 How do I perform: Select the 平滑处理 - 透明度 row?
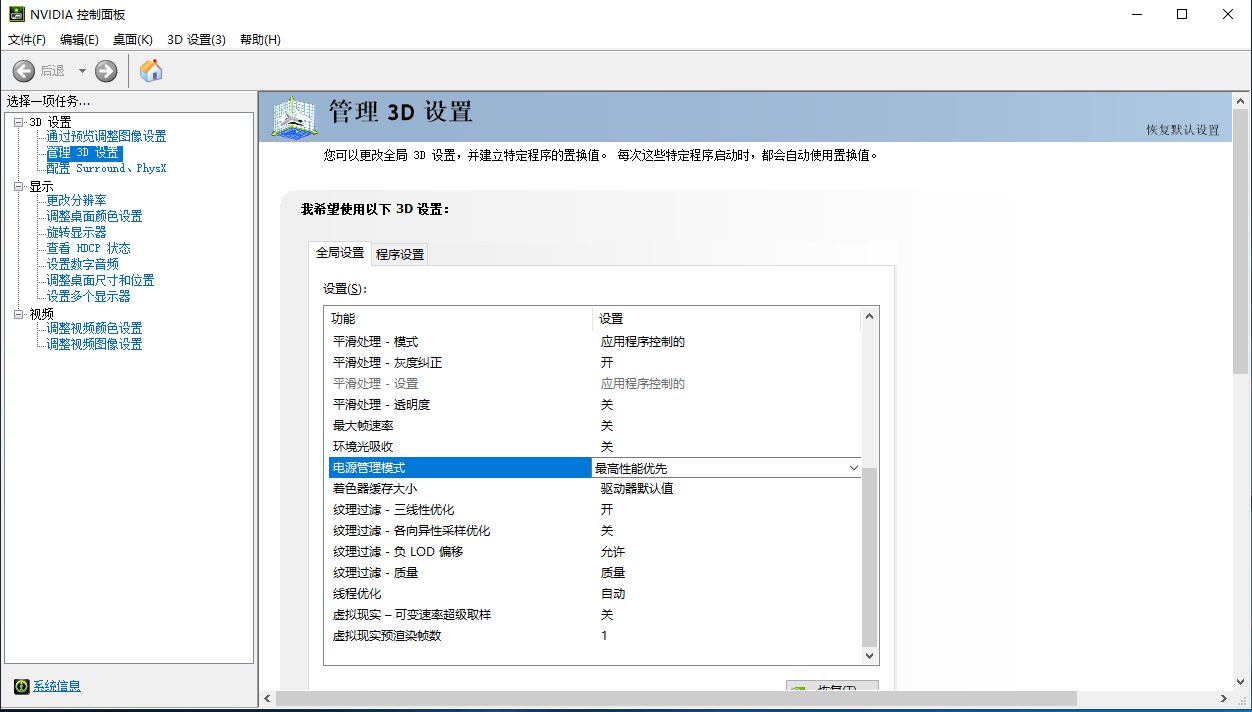coord(593,405)
